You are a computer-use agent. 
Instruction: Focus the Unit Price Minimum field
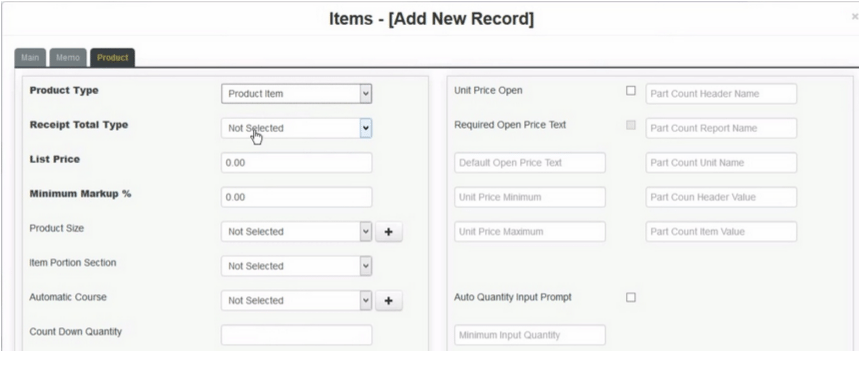pos(530,197)
